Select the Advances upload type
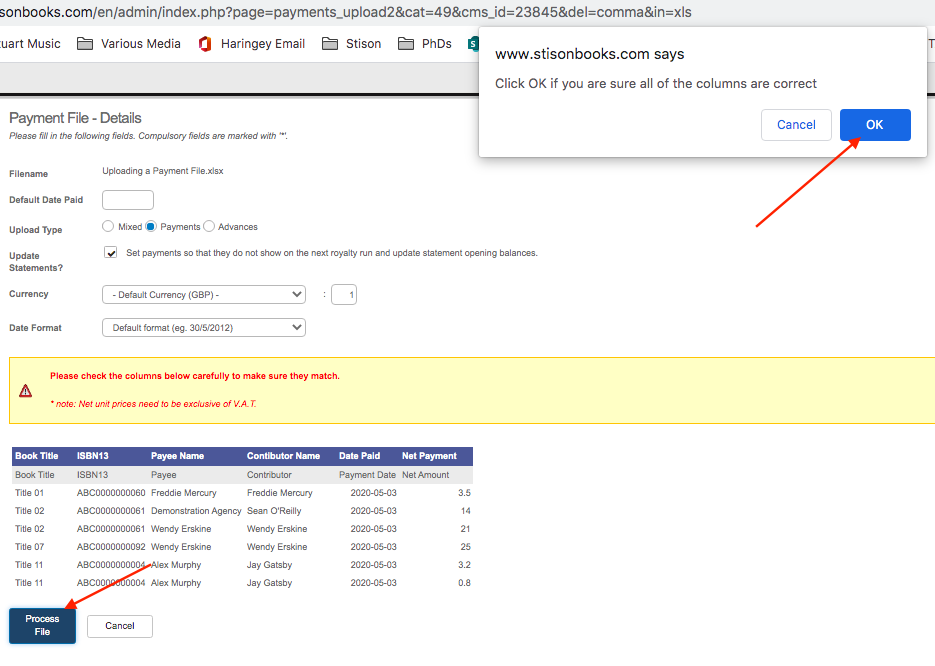The height and width of the screenshot is (666, 935). point(209,227)
